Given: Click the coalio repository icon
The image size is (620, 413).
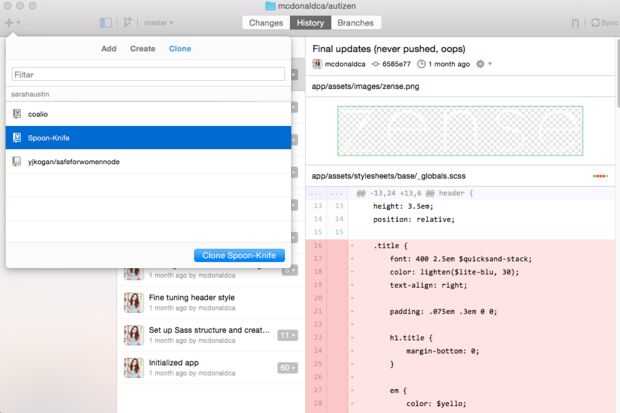Looking at the screenshot, I should pyautogui.click(x=17, y=114).
